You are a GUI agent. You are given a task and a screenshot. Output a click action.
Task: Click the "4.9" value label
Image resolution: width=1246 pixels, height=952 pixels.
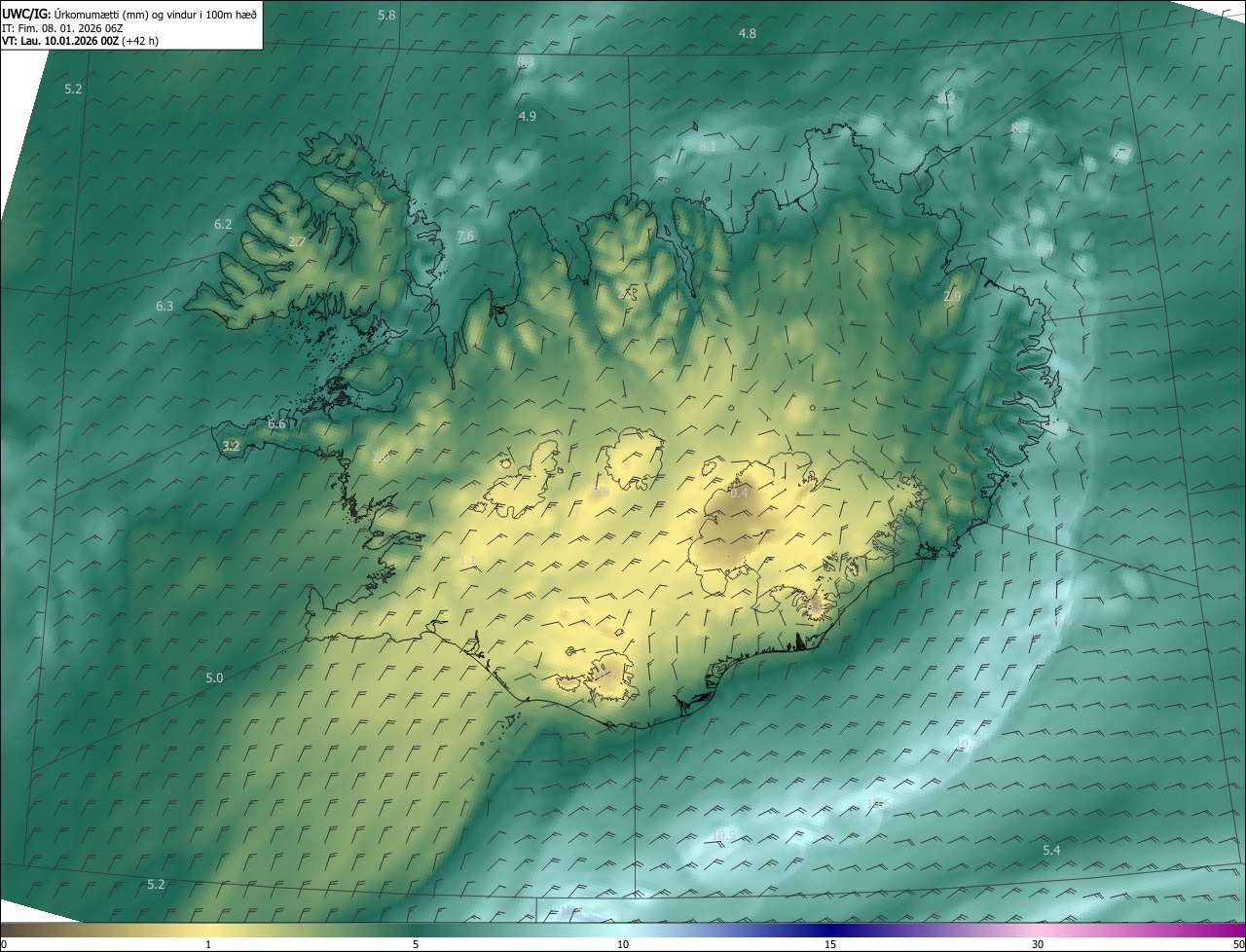coord(528,117)
